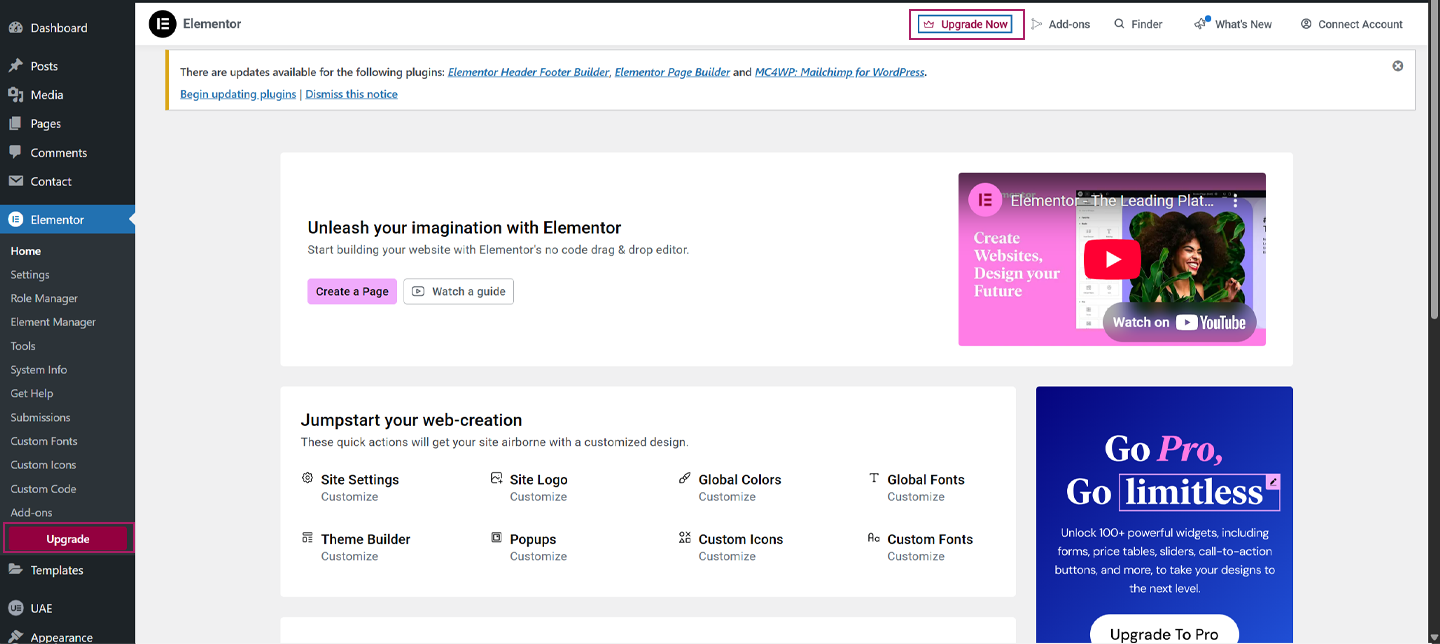1440x644 pixels.
Task: Click the Connect Account user icon
Action: (1306, 24)
